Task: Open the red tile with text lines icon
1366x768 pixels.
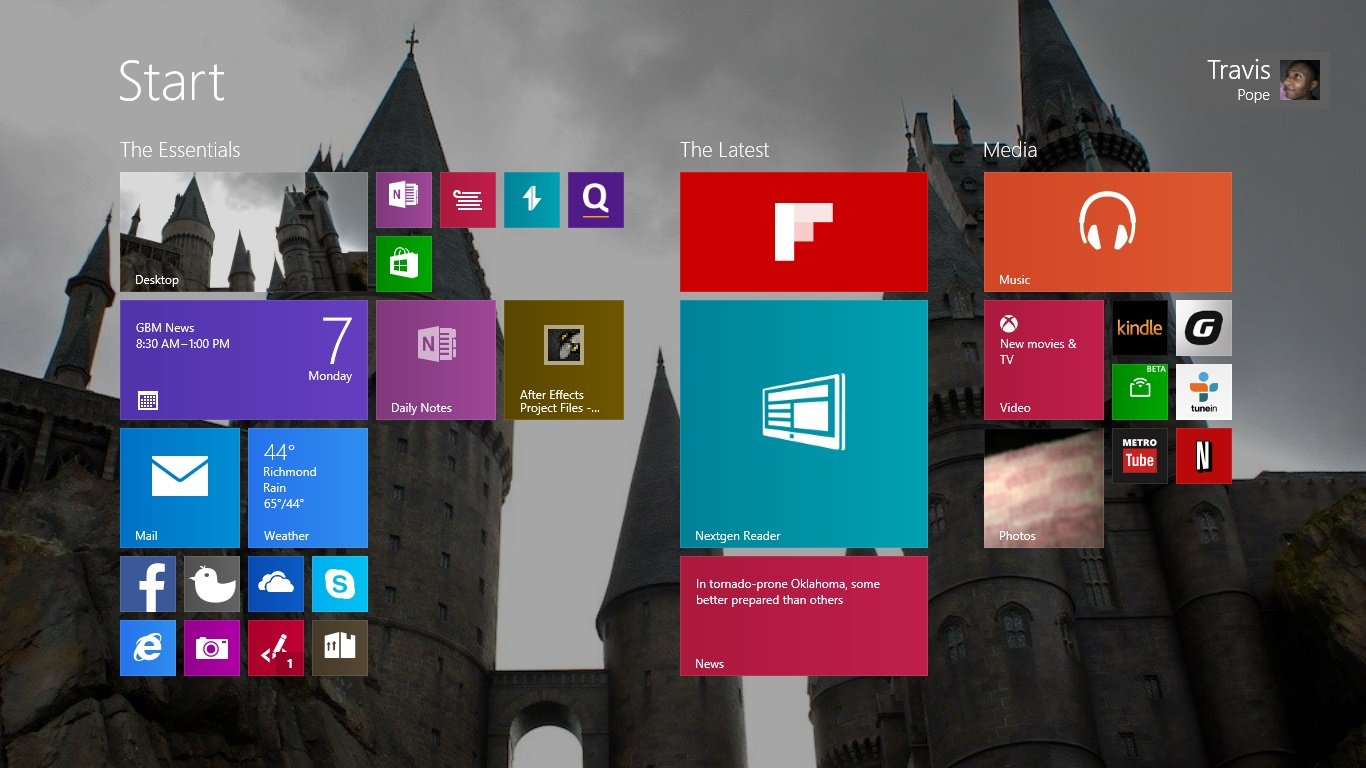Action: click(468, 200)
